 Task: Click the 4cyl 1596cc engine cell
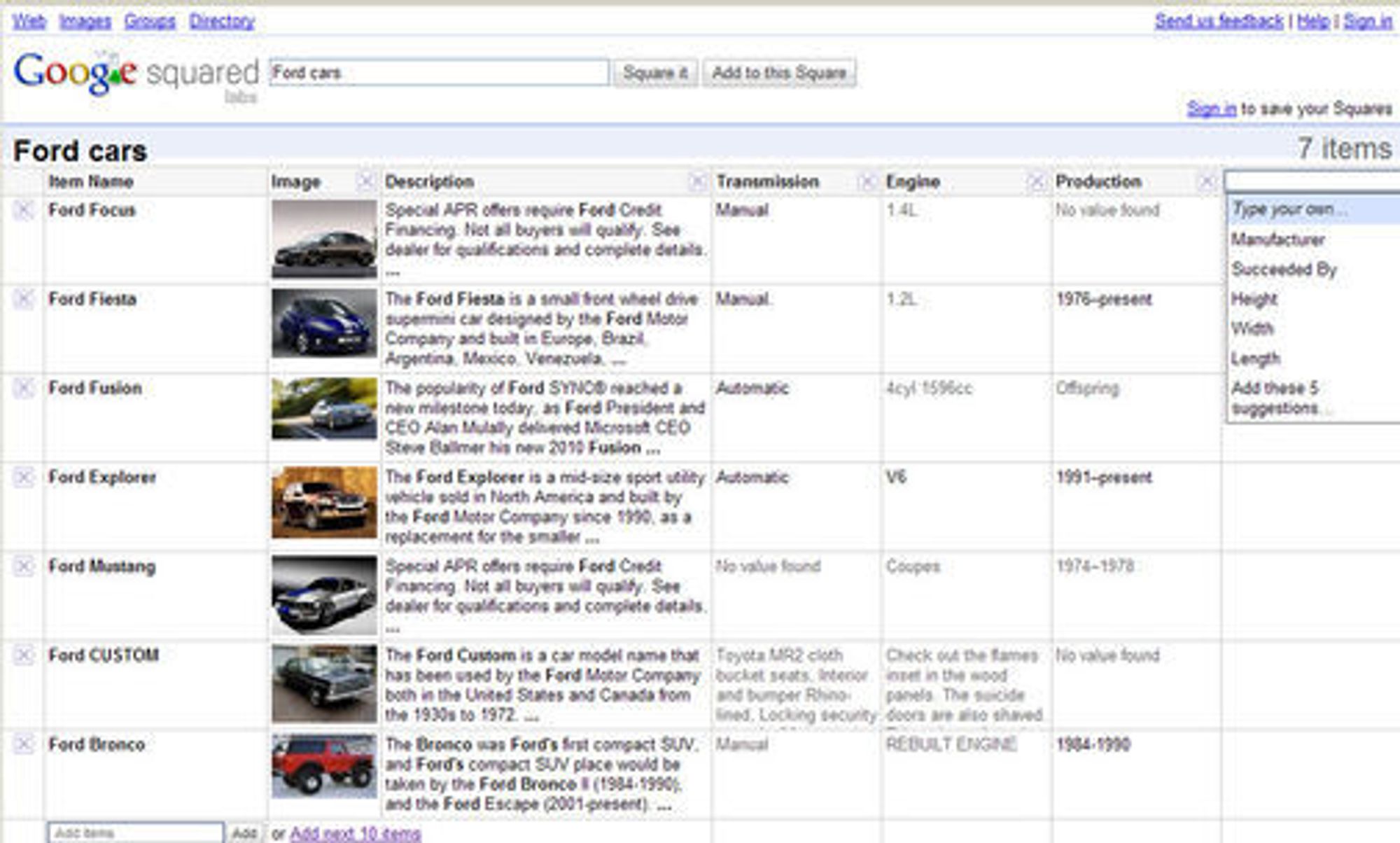click(x=929, y=388)
